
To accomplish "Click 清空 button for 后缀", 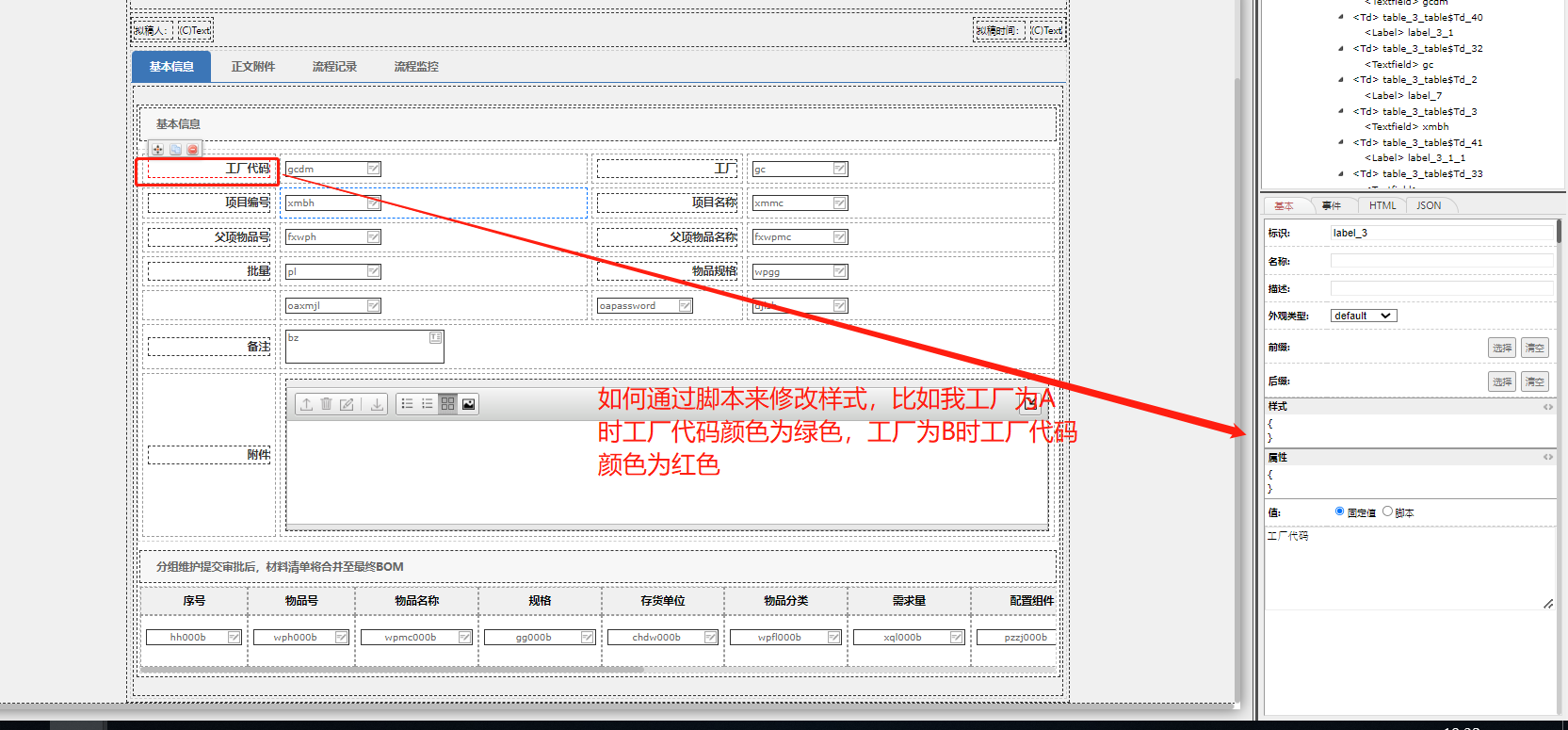I will pyautogui.click(x=1535, y=381).
